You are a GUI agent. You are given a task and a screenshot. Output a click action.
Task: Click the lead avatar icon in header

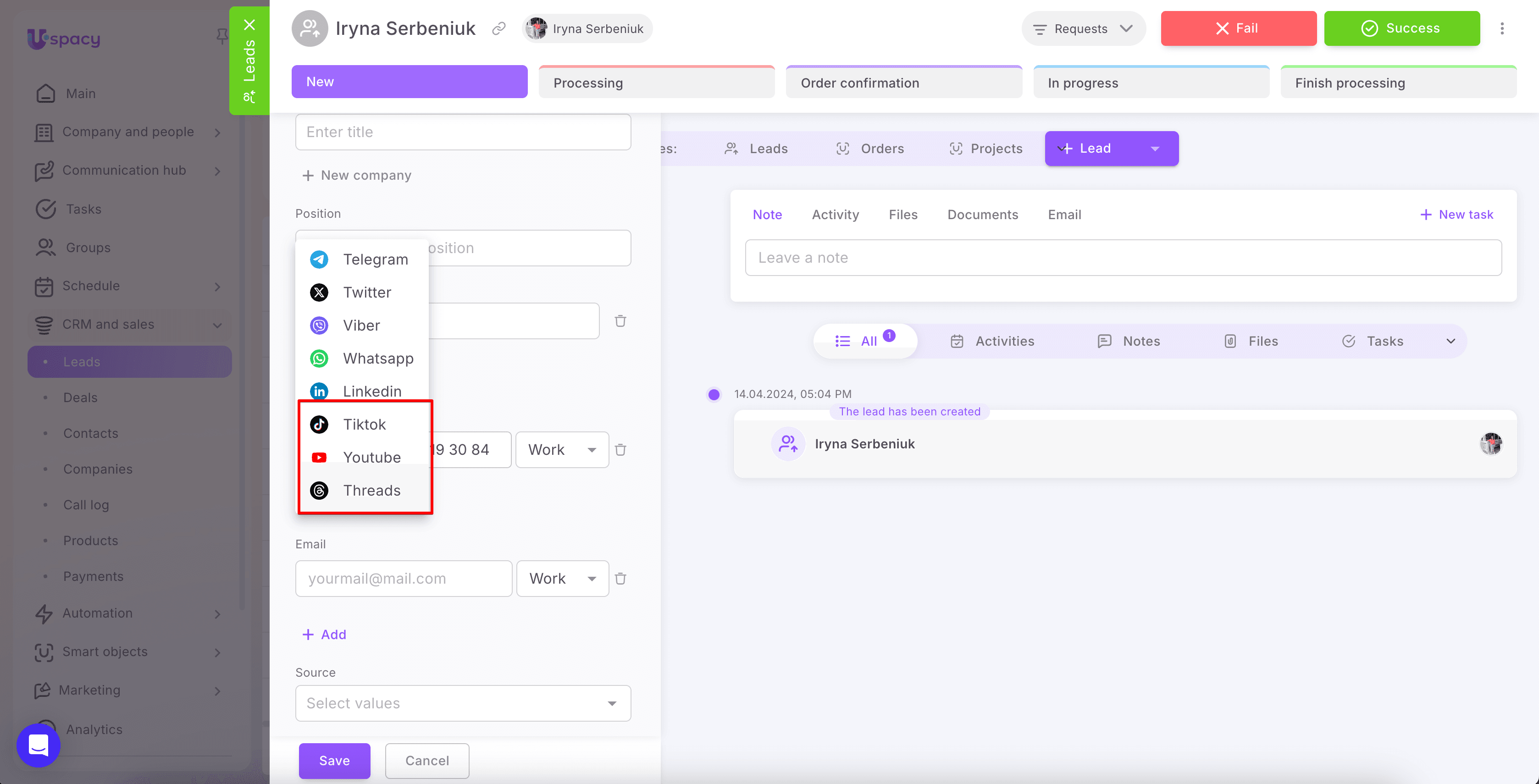(x=310, y=29)
